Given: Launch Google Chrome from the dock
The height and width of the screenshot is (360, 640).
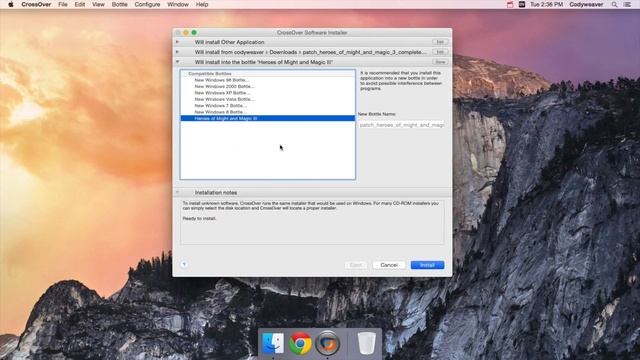Looking at the screenshot, I should [300, 343].
